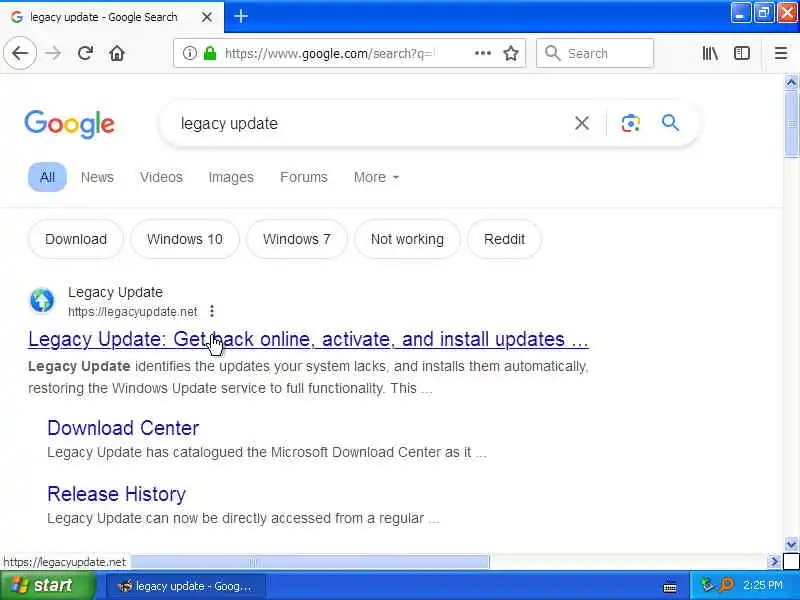Clear the Google search query

[582, 123]
